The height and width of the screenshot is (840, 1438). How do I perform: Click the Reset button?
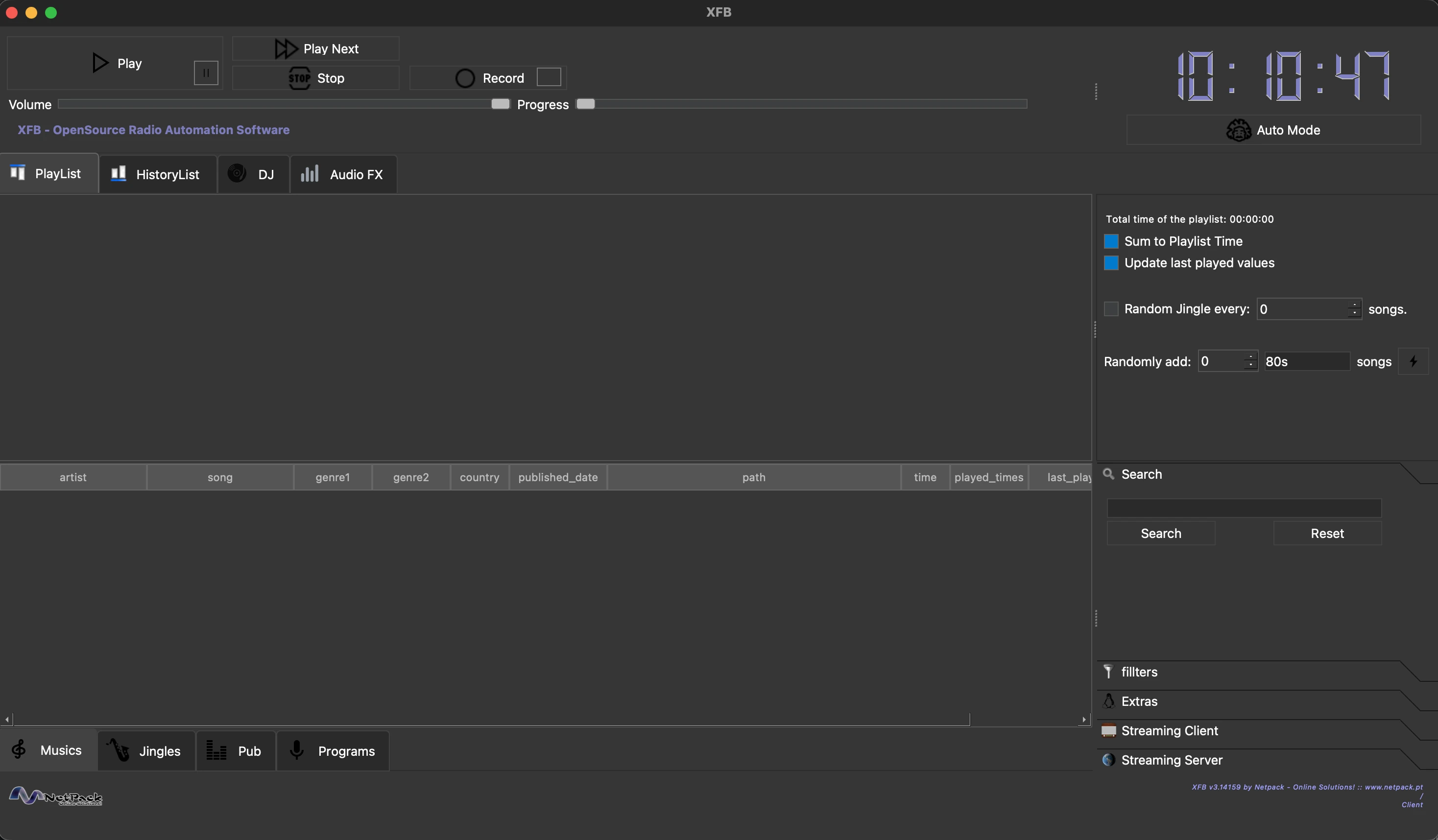coord(1327,533)
